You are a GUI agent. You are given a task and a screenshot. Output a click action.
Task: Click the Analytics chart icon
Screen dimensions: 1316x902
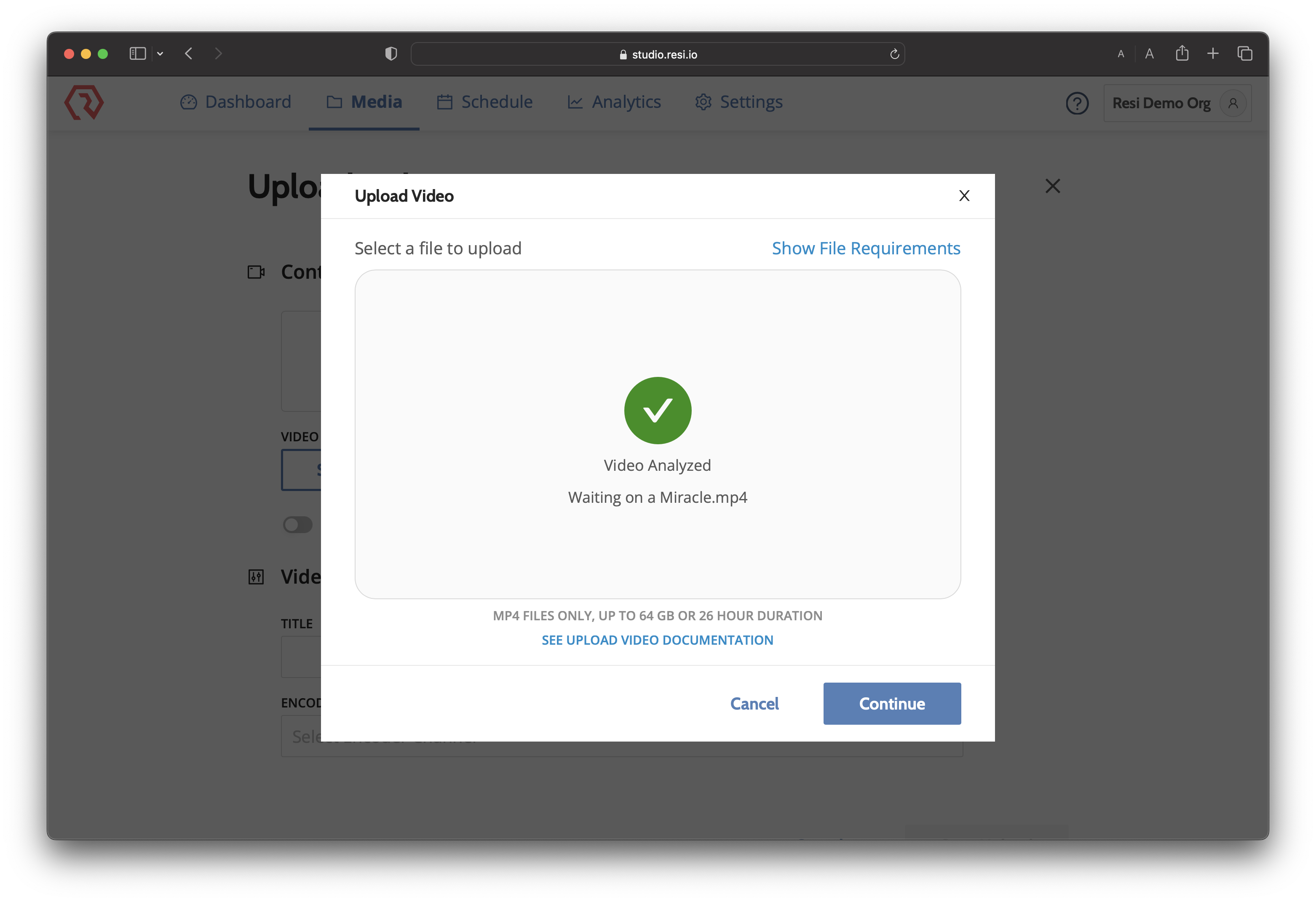point(575,101)
